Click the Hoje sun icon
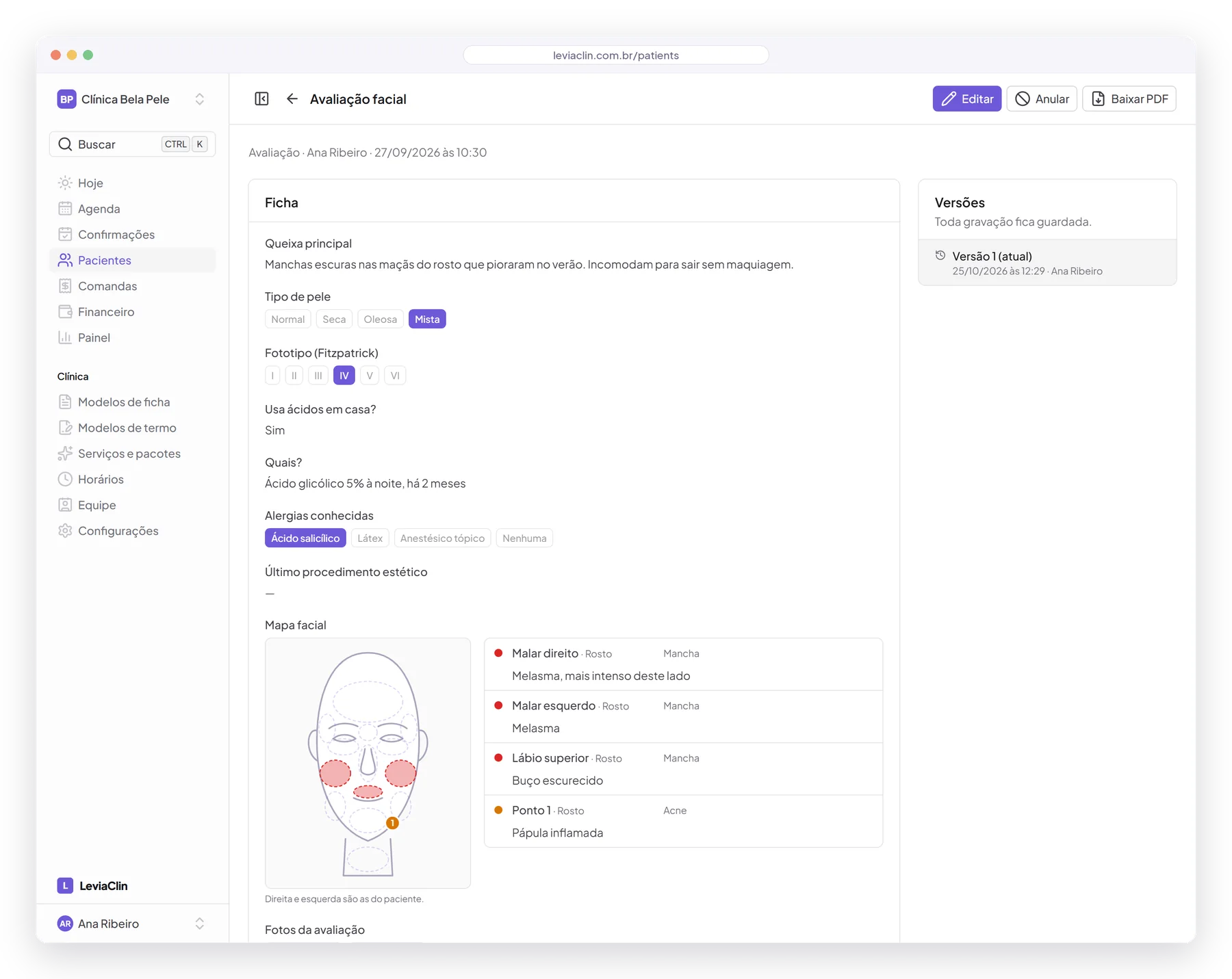This screenshot has height=979, width=1232. [65, 183]
